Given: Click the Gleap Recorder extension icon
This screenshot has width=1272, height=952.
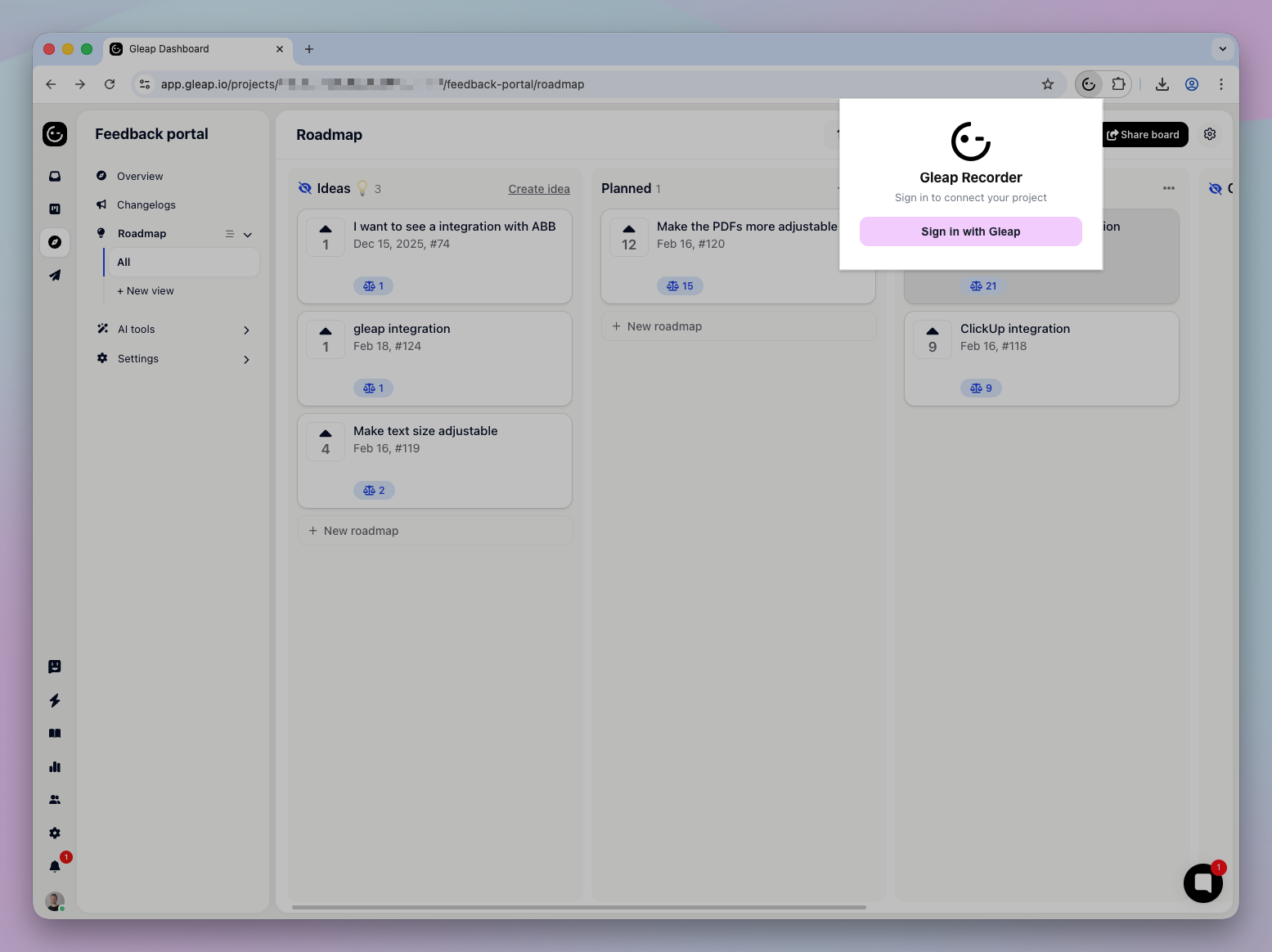Looking at the screenshot, I should click(x=1089, y=84).
